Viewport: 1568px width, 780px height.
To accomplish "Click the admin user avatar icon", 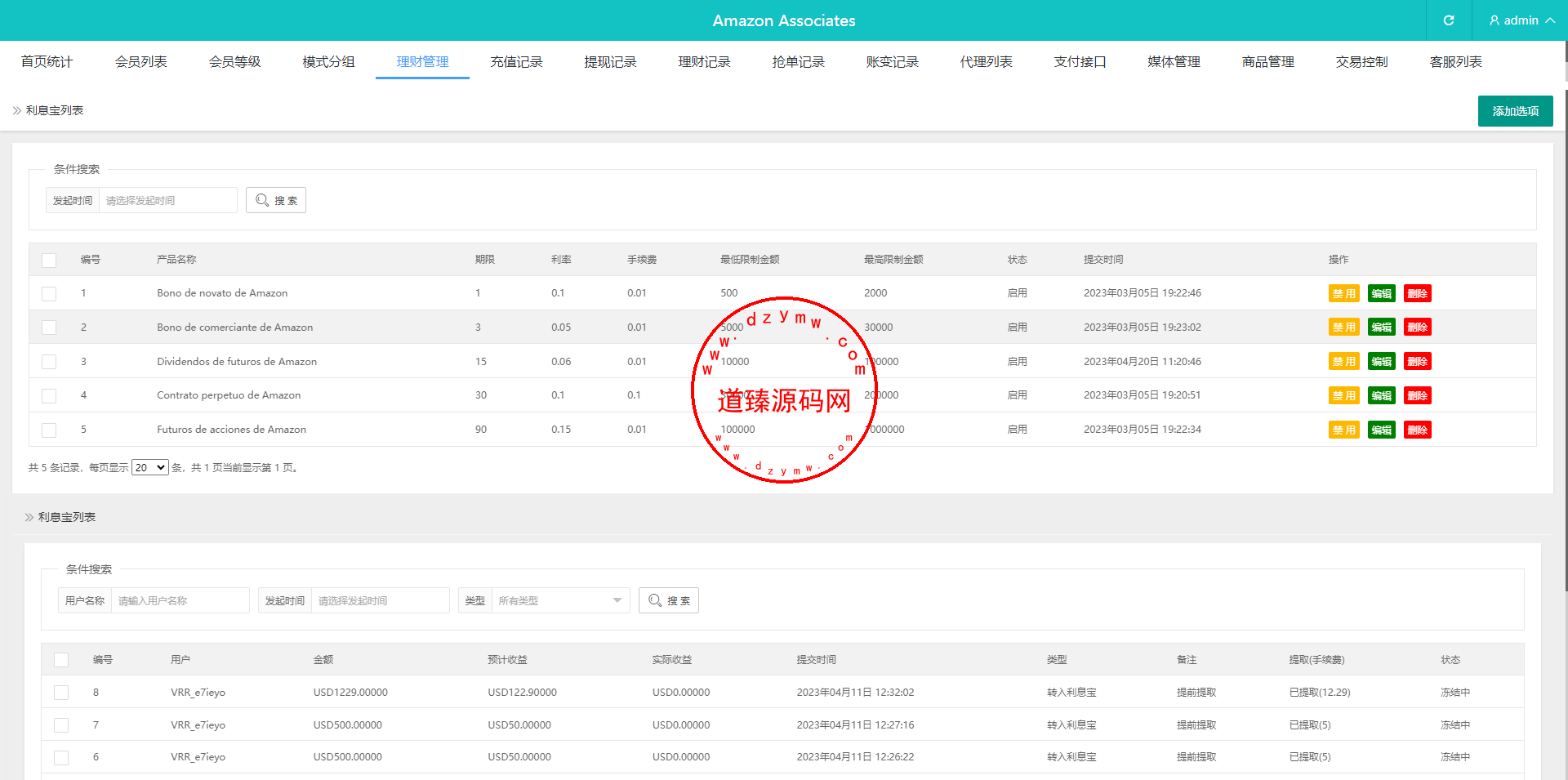I will tap(1494, 20).
